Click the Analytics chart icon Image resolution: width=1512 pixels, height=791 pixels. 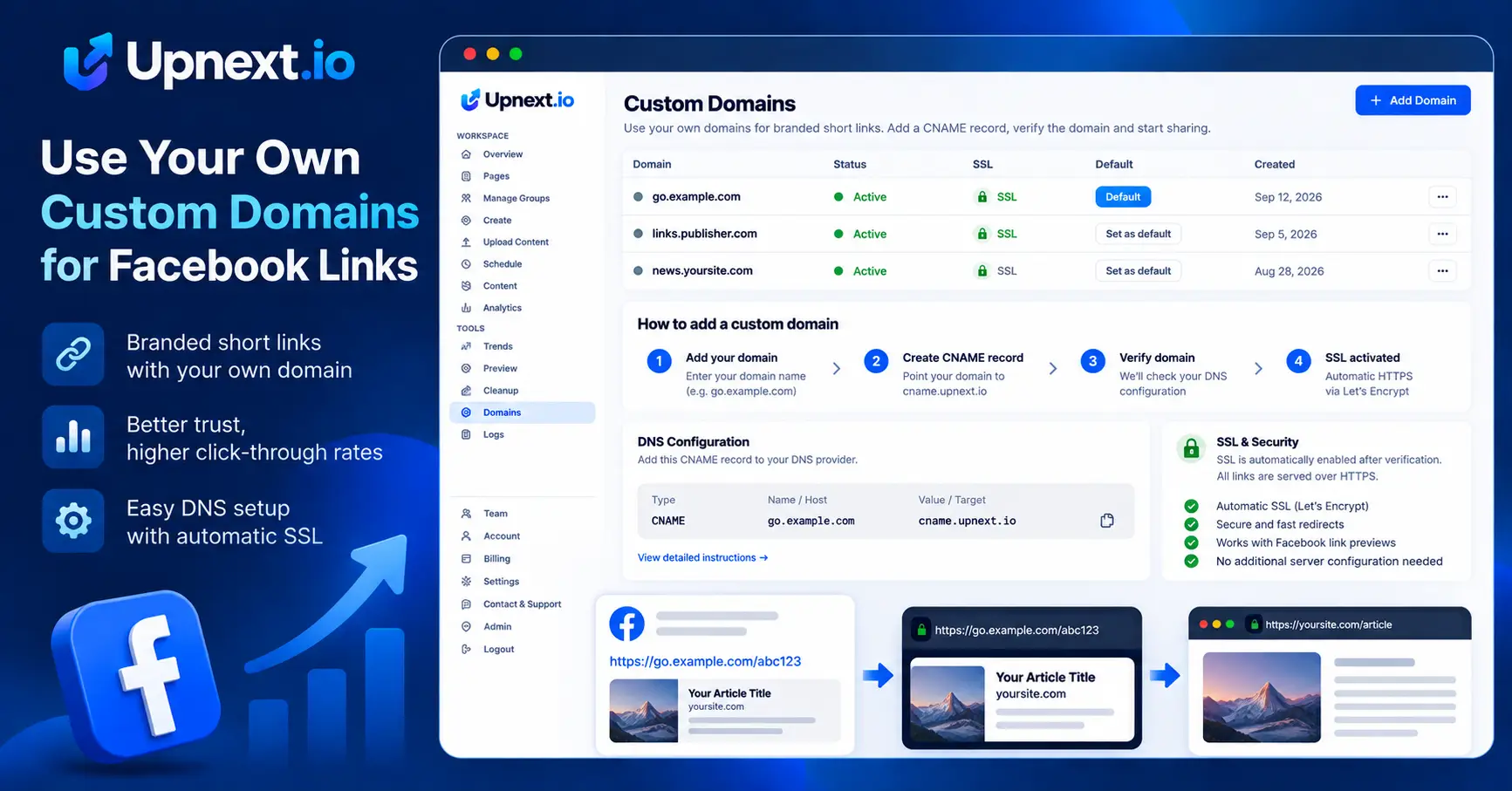click(x=466, y=308)
